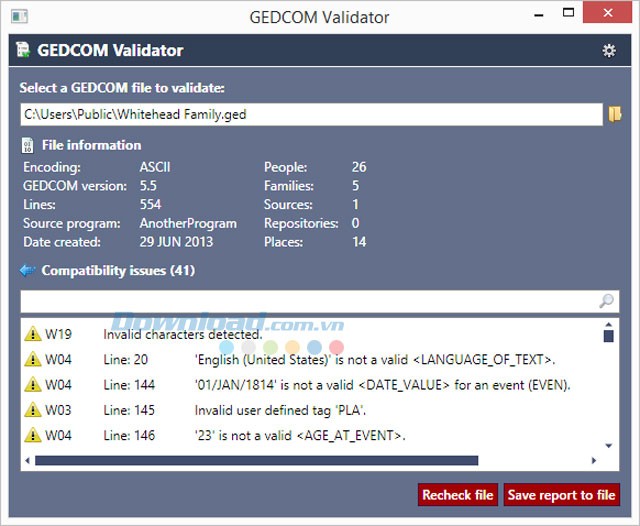Select the '01/JAN/1814' DATE_VALUE warning
Viewport: 640px width, 526px height.
click(382, 385)
